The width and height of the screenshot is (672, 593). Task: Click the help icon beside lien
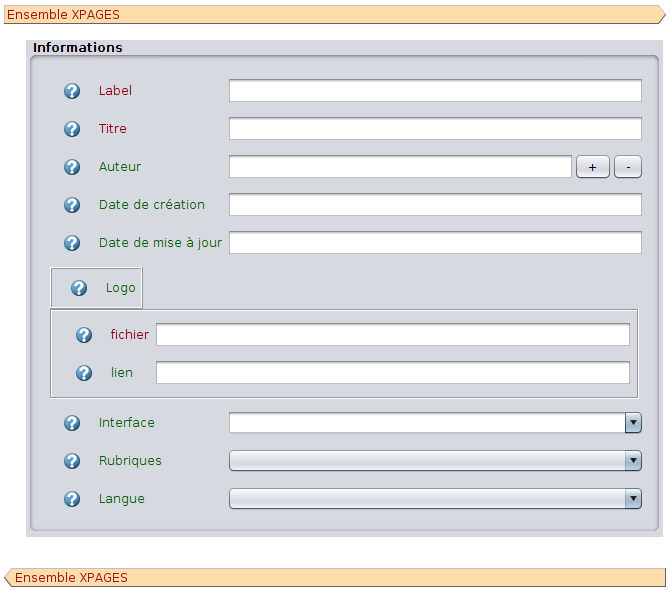tap(85, 373)
